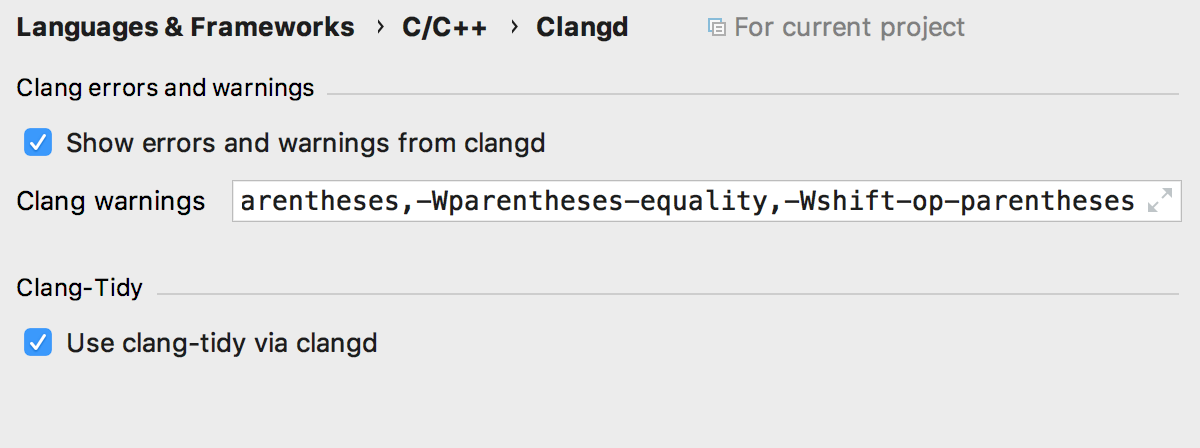
Task: Click separator line beside 'Clang-Tidy' heading
Action: click(x=668, y=294)
